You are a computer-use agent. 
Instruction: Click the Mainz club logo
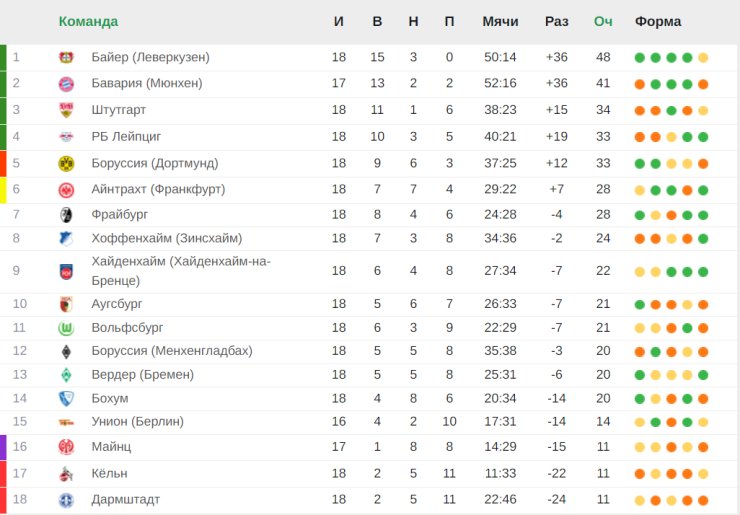[x=67, y=447]
